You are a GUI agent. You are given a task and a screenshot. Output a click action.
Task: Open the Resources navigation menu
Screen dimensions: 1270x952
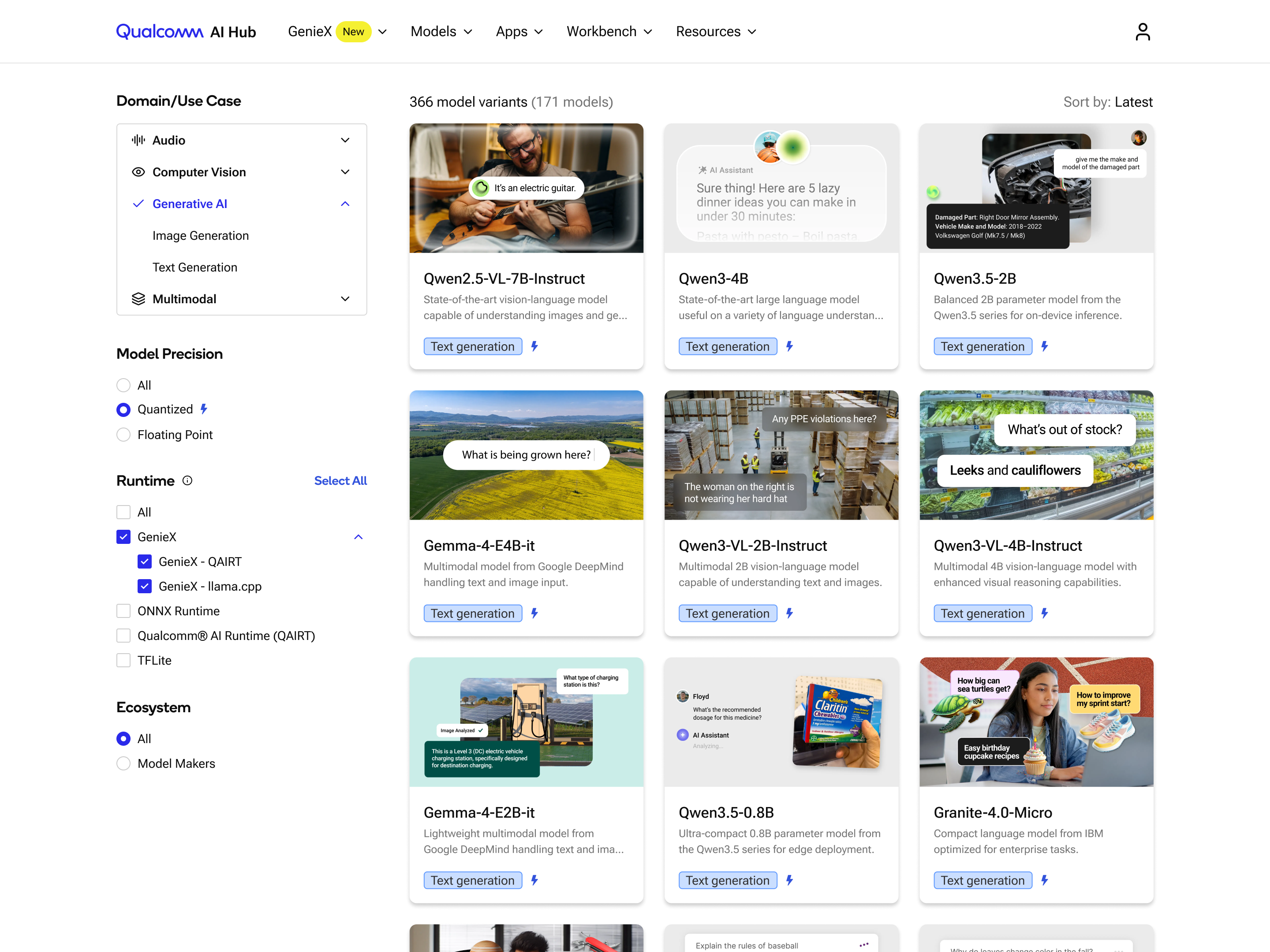tap(716, 32)
